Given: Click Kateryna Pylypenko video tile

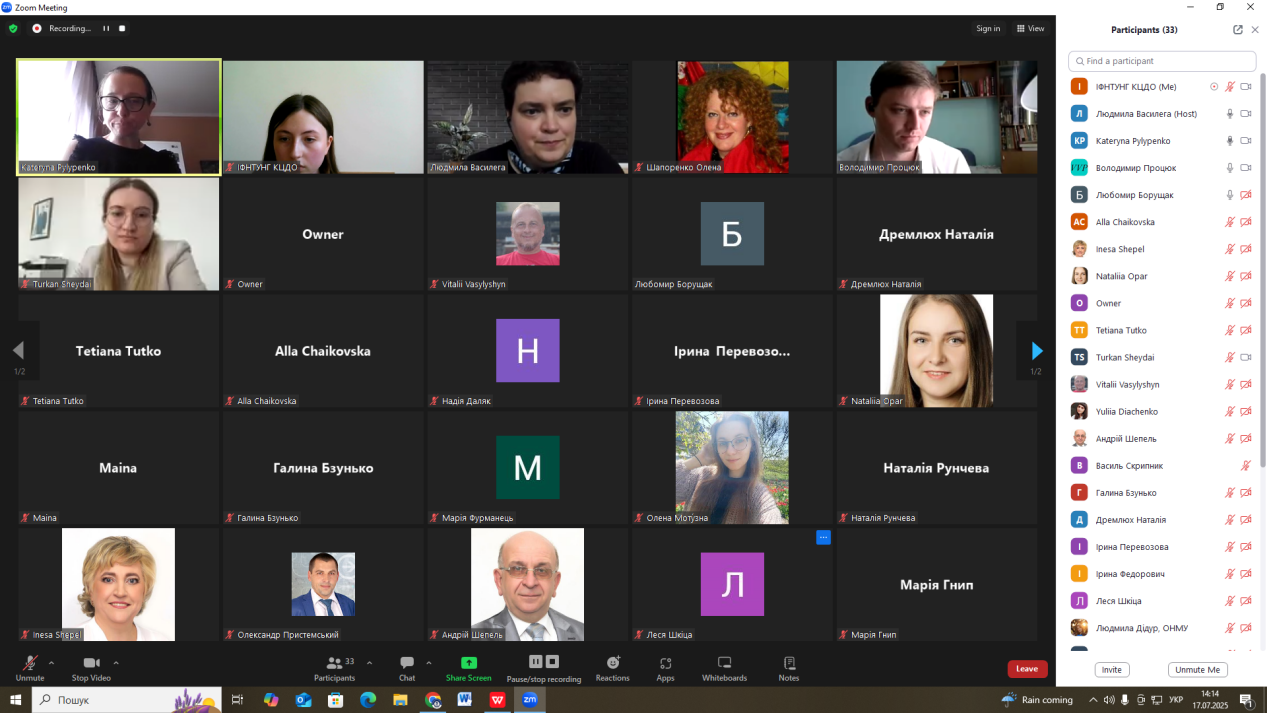Looking at the screenshot, I should (x=119, y=117).
